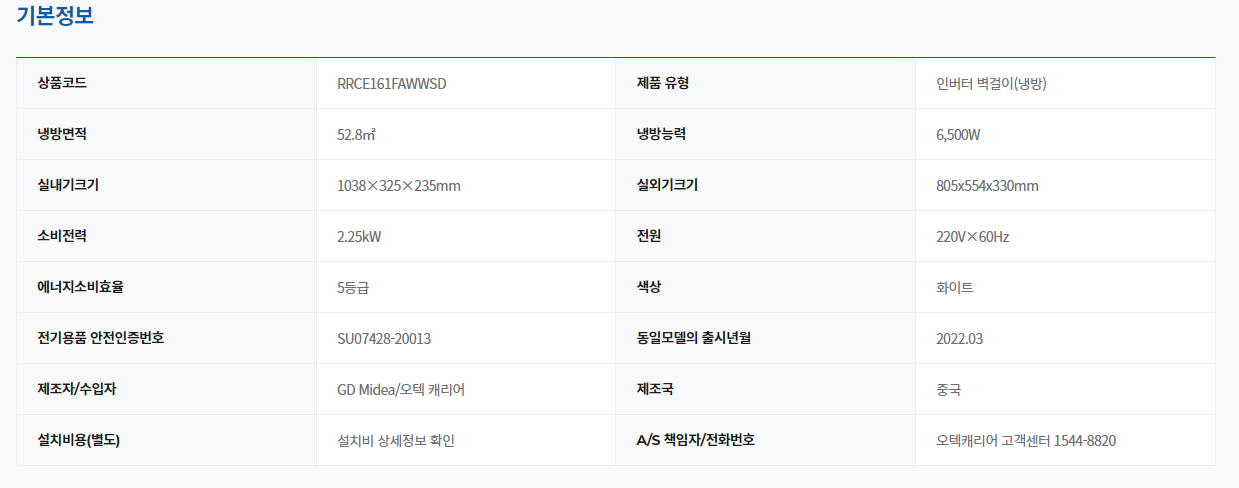
Task: Click the 기본정보 section heading
Action: [x=56, y=16]
